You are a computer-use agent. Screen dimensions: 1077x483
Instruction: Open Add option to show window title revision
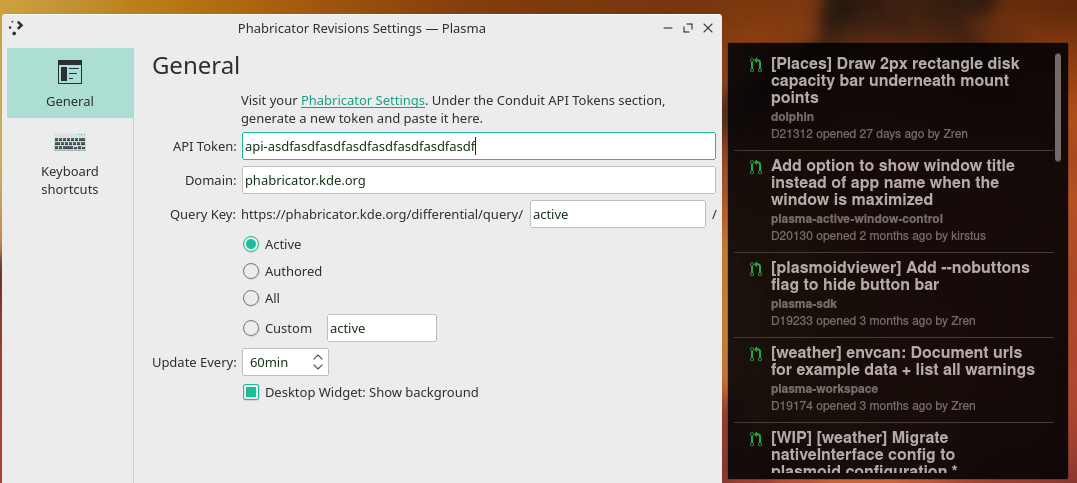click(x=893, y=183)
